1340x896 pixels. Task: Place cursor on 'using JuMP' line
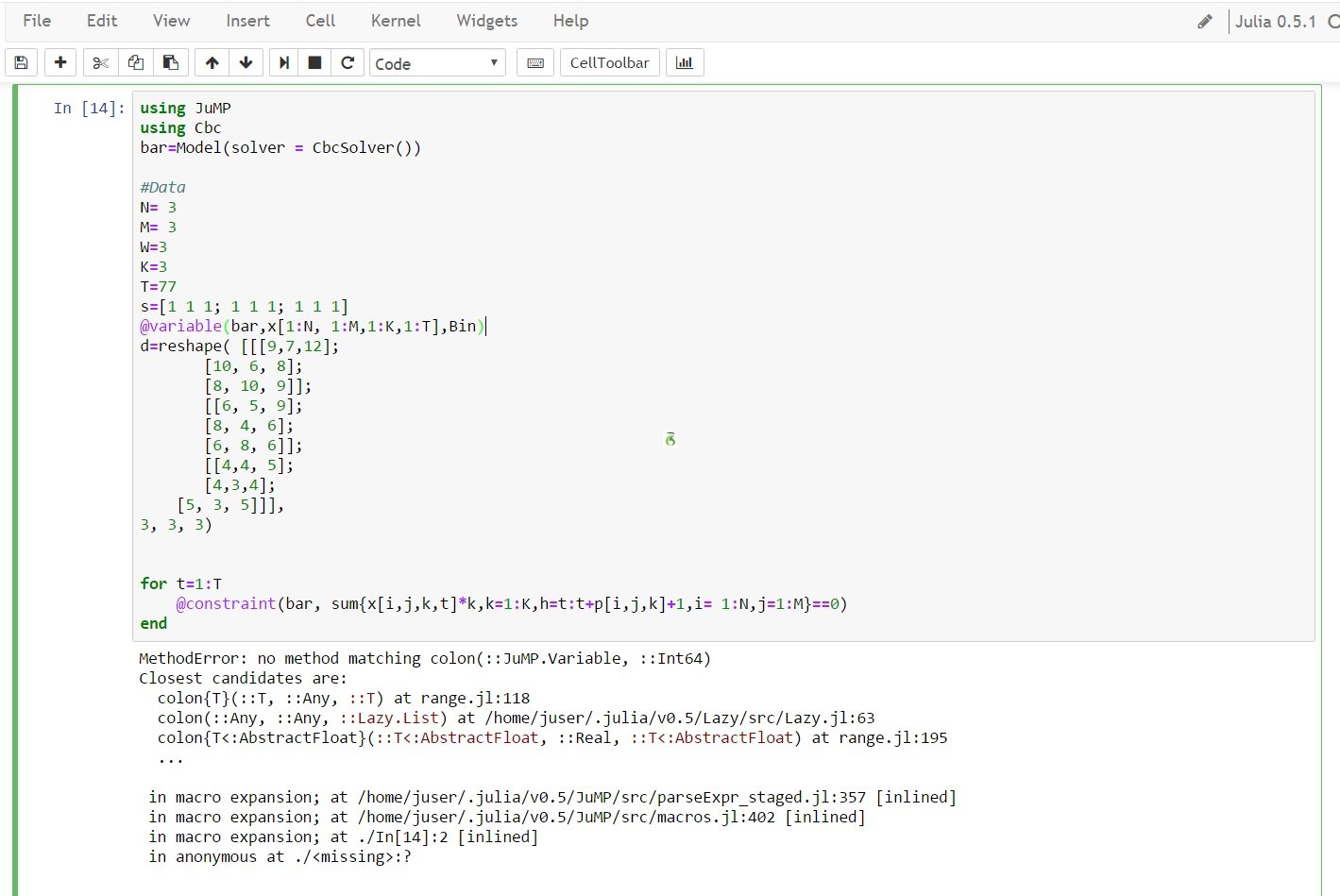coord(185,108)
